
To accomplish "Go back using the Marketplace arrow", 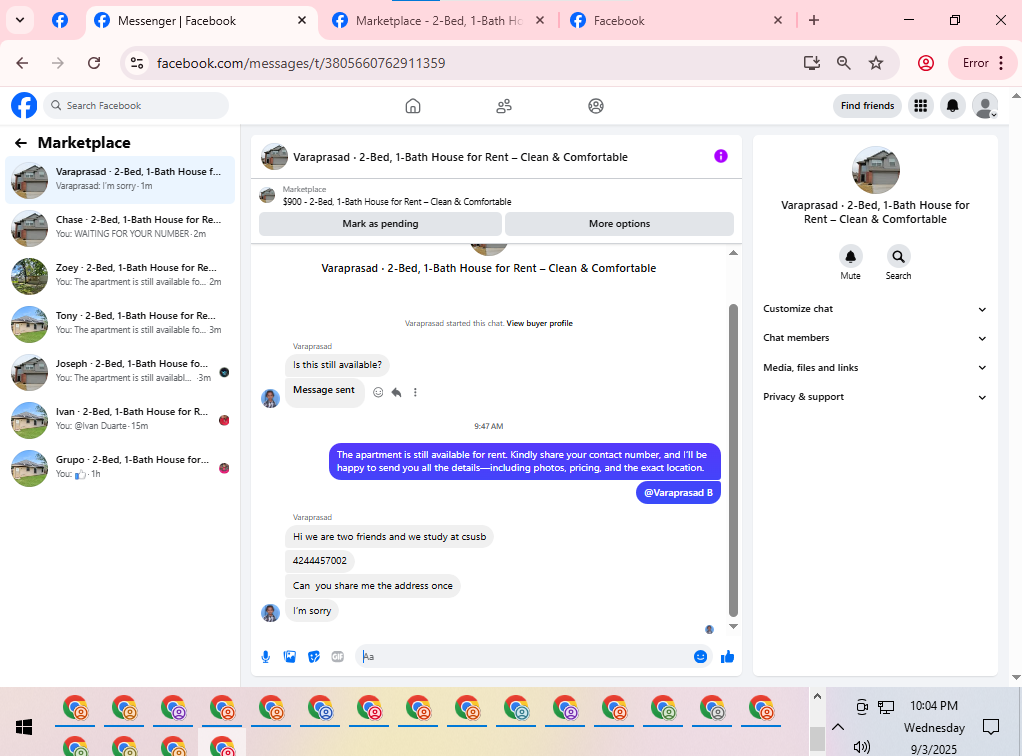I will (21, 143).
